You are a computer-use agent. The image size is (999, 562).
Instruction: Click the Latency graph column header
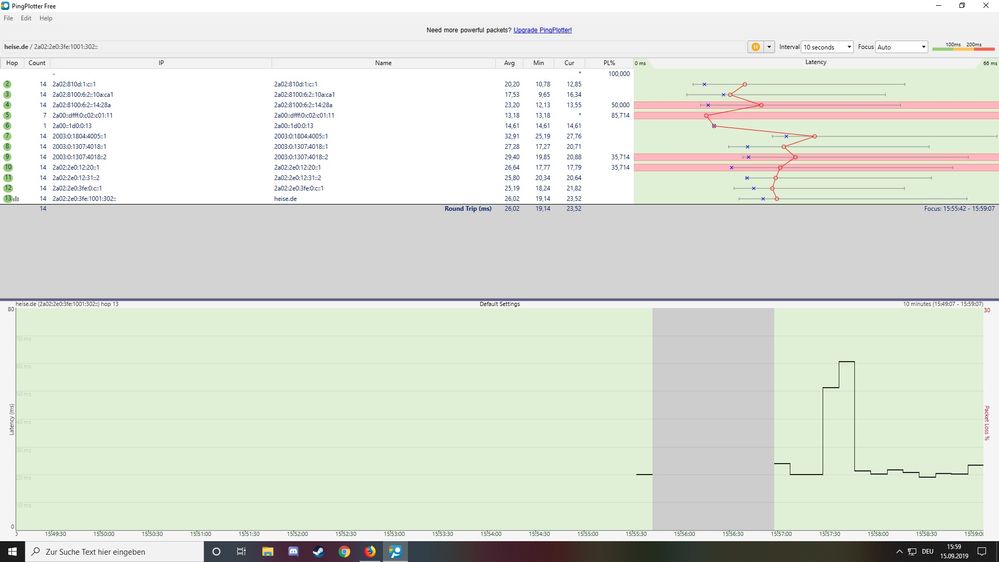[816, 62]
